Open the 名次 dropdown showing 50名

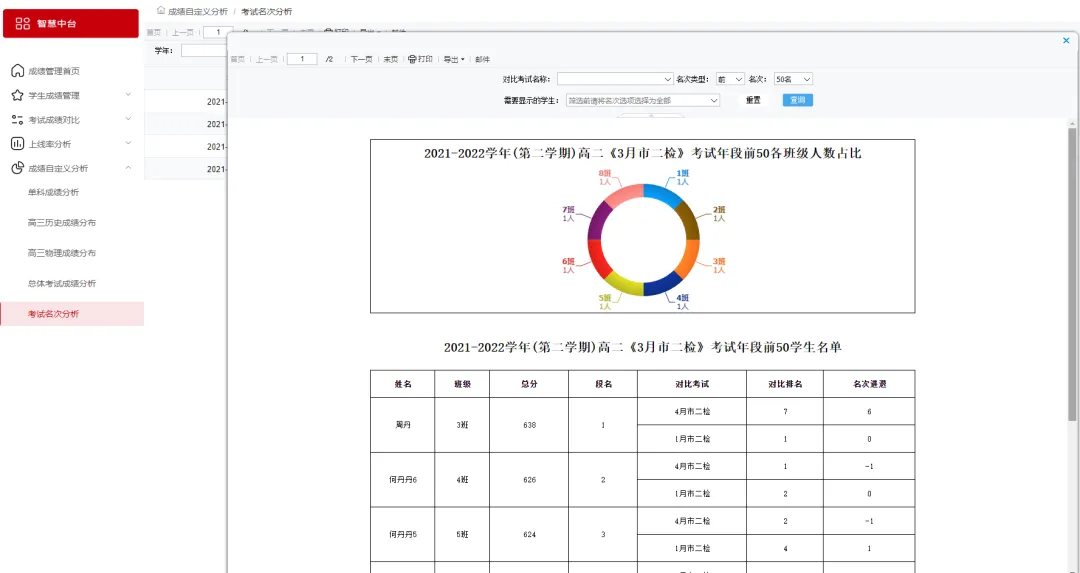[793, 79]
